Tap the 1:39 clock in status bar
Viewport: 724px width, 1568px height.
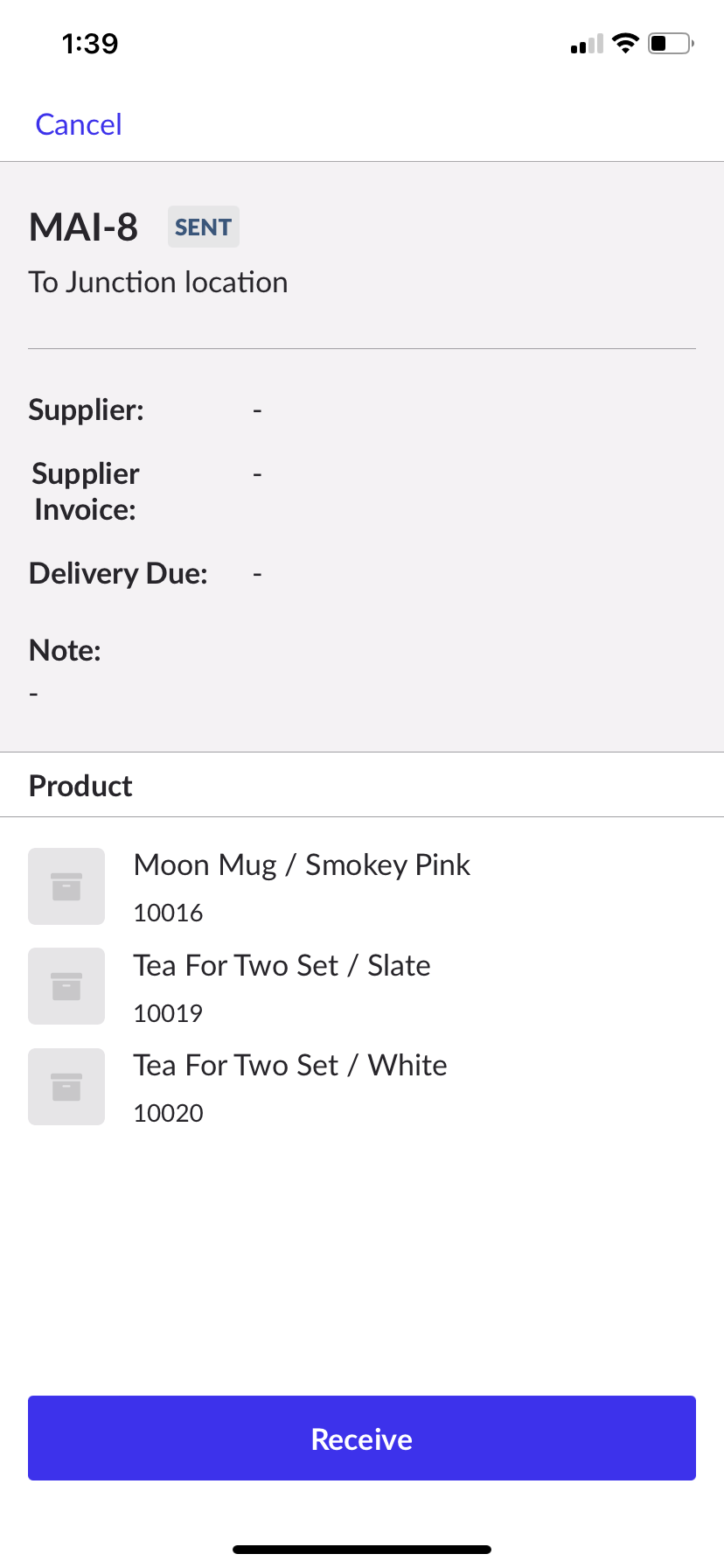coord(90,43)
